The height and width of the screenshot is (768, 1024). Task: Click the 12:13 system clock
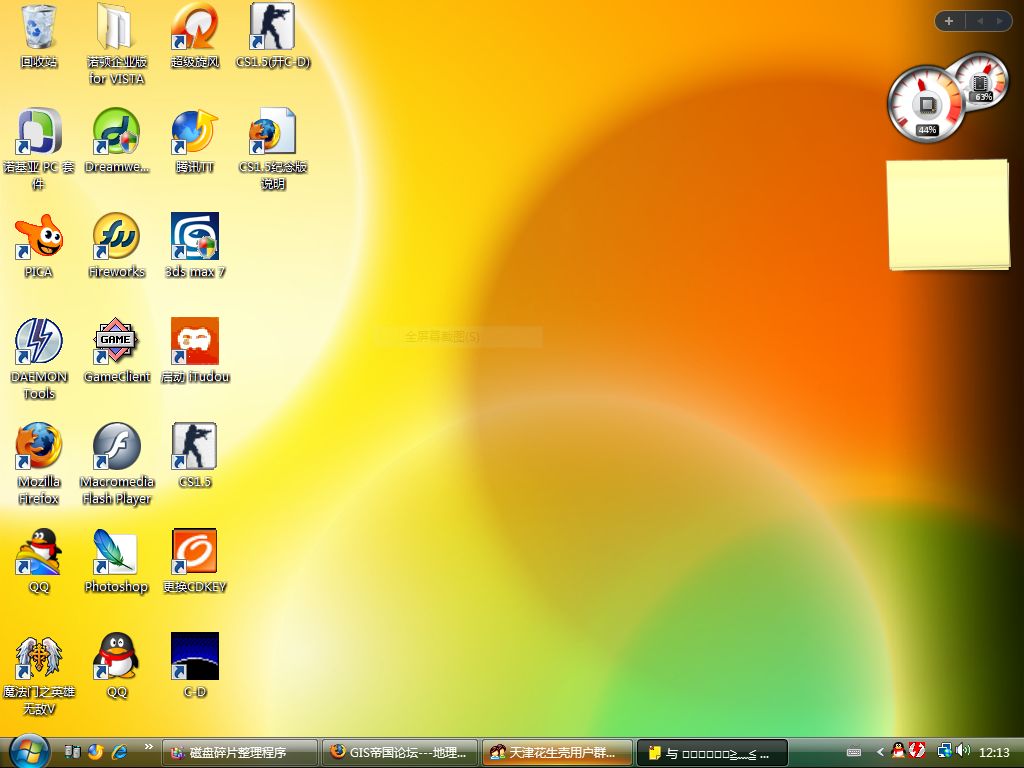[994, 752]
